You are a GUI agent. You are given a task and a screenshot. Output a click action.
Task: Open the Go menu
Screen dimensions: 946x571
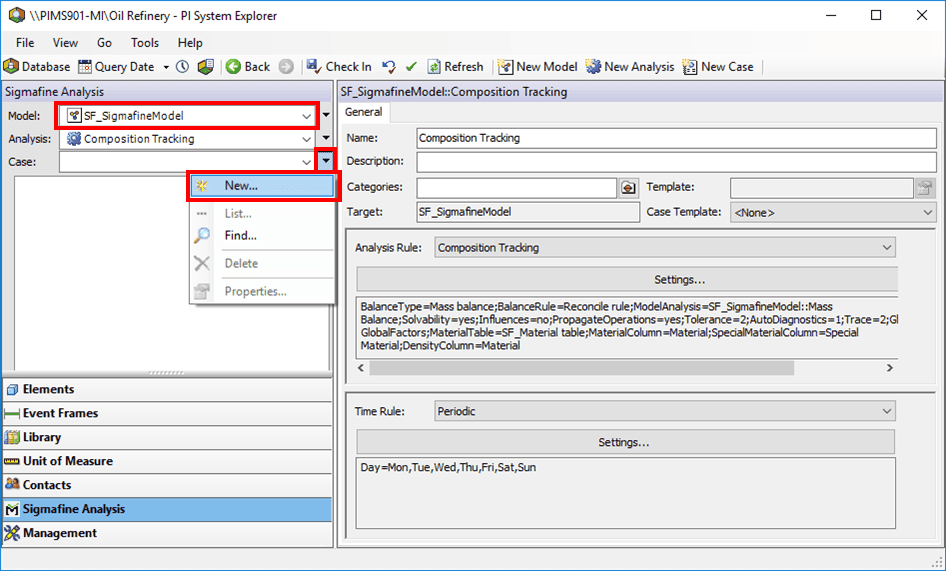click(x=104, y=43)
